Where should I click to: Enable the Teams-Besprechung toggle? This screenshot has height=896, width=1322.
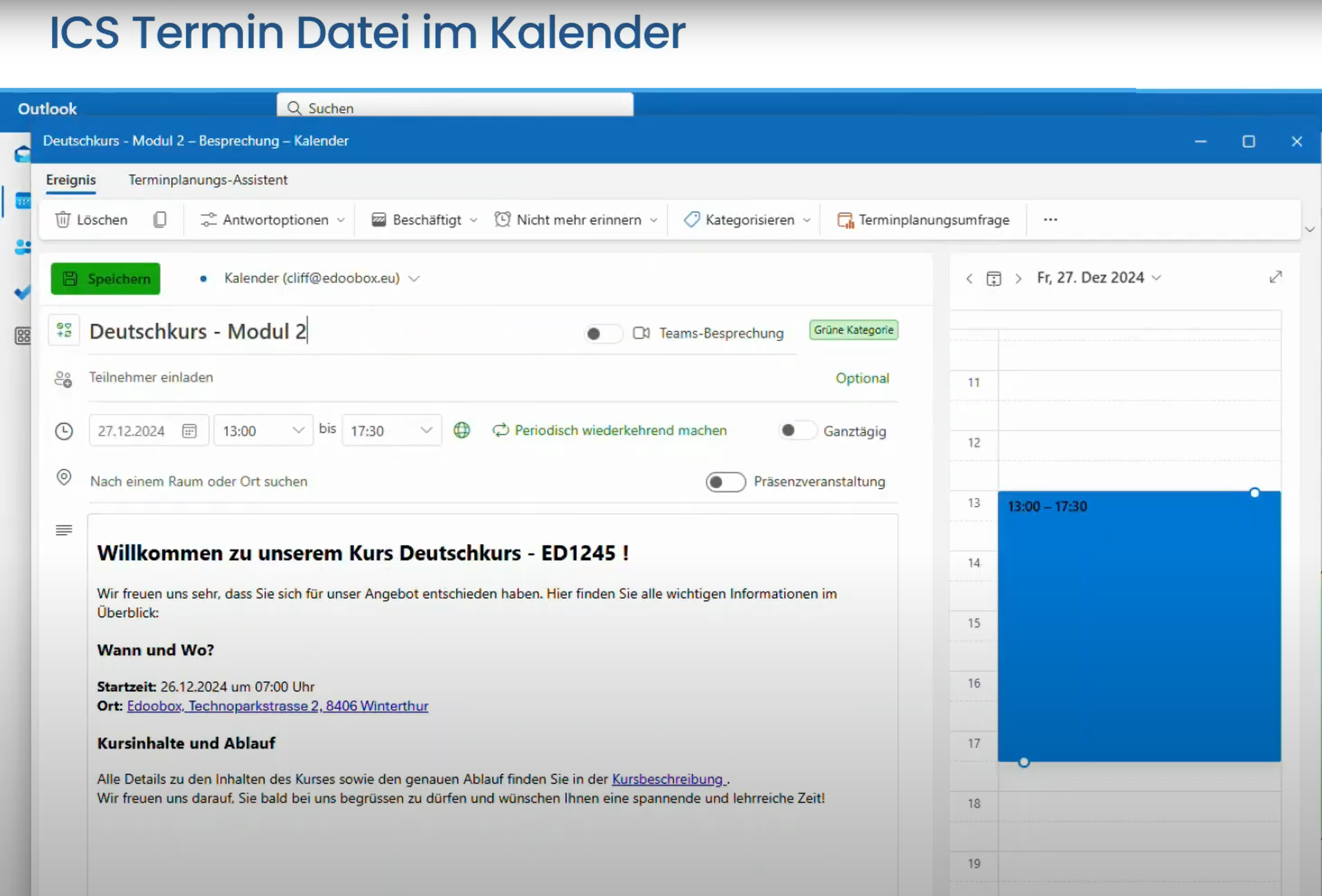[602, 334]
